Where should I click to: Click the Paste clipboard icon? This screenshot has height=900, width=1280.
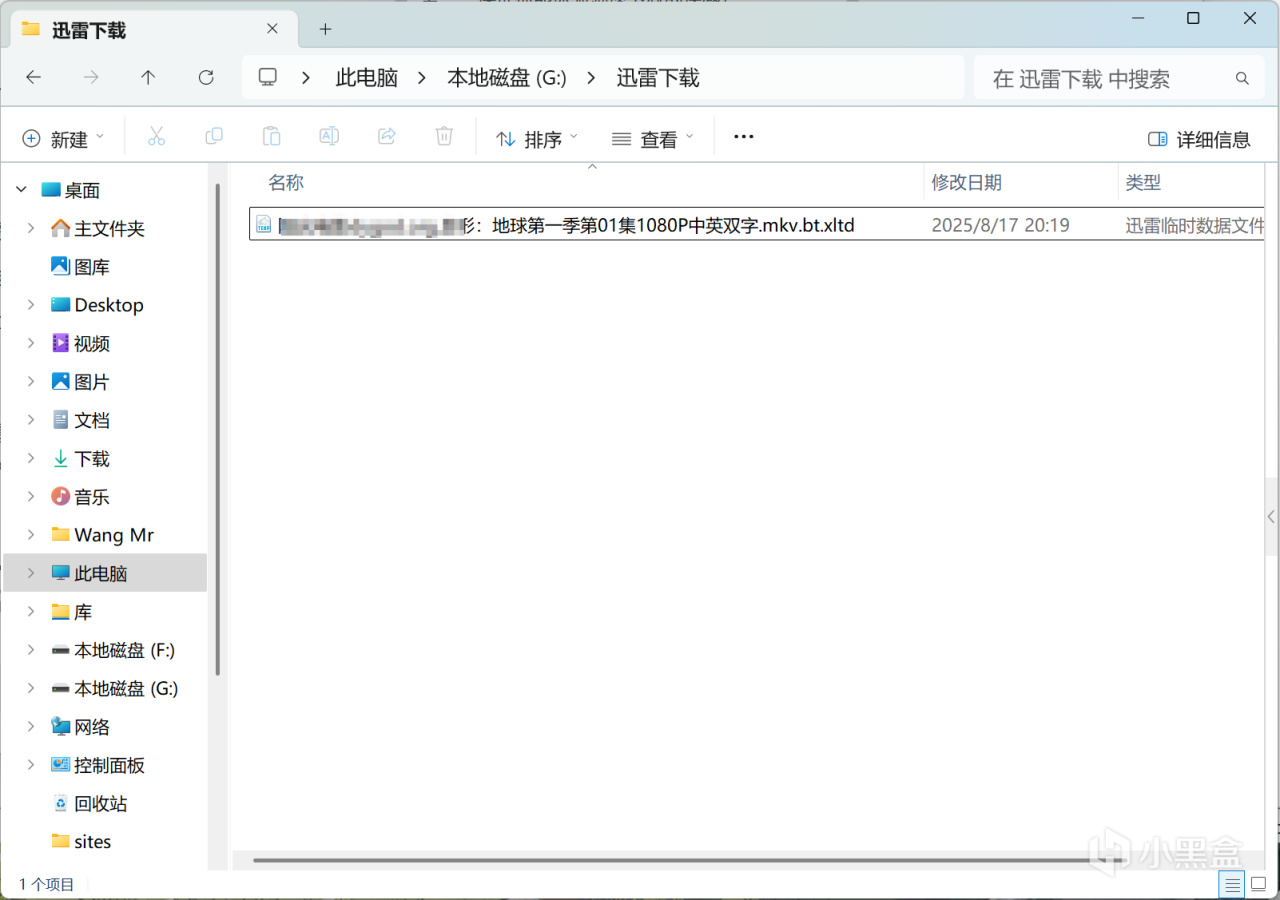(x=271, y=137)
